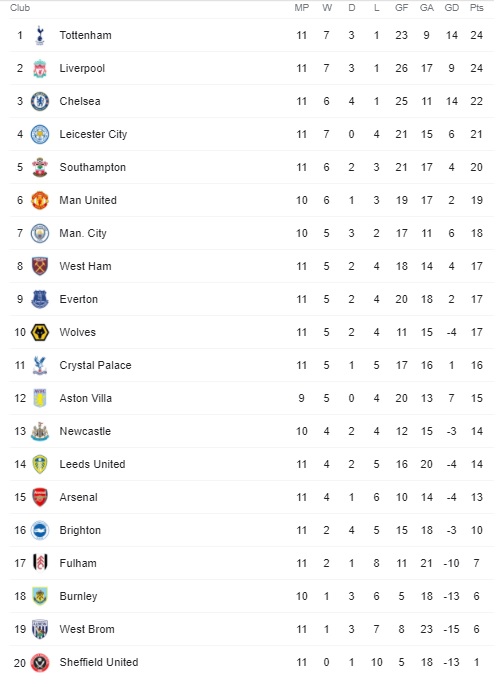Open the Crystal Palace team link
Viewport: 496px width, 687px height.
95,365
